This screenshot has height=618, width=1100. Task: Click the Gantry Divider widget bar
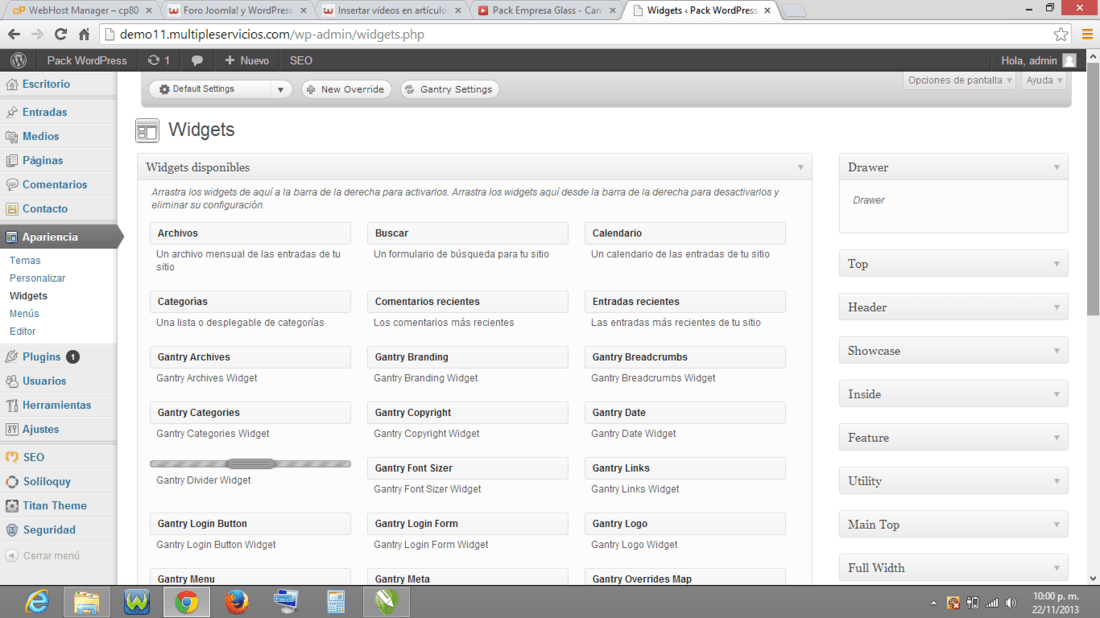250,464
